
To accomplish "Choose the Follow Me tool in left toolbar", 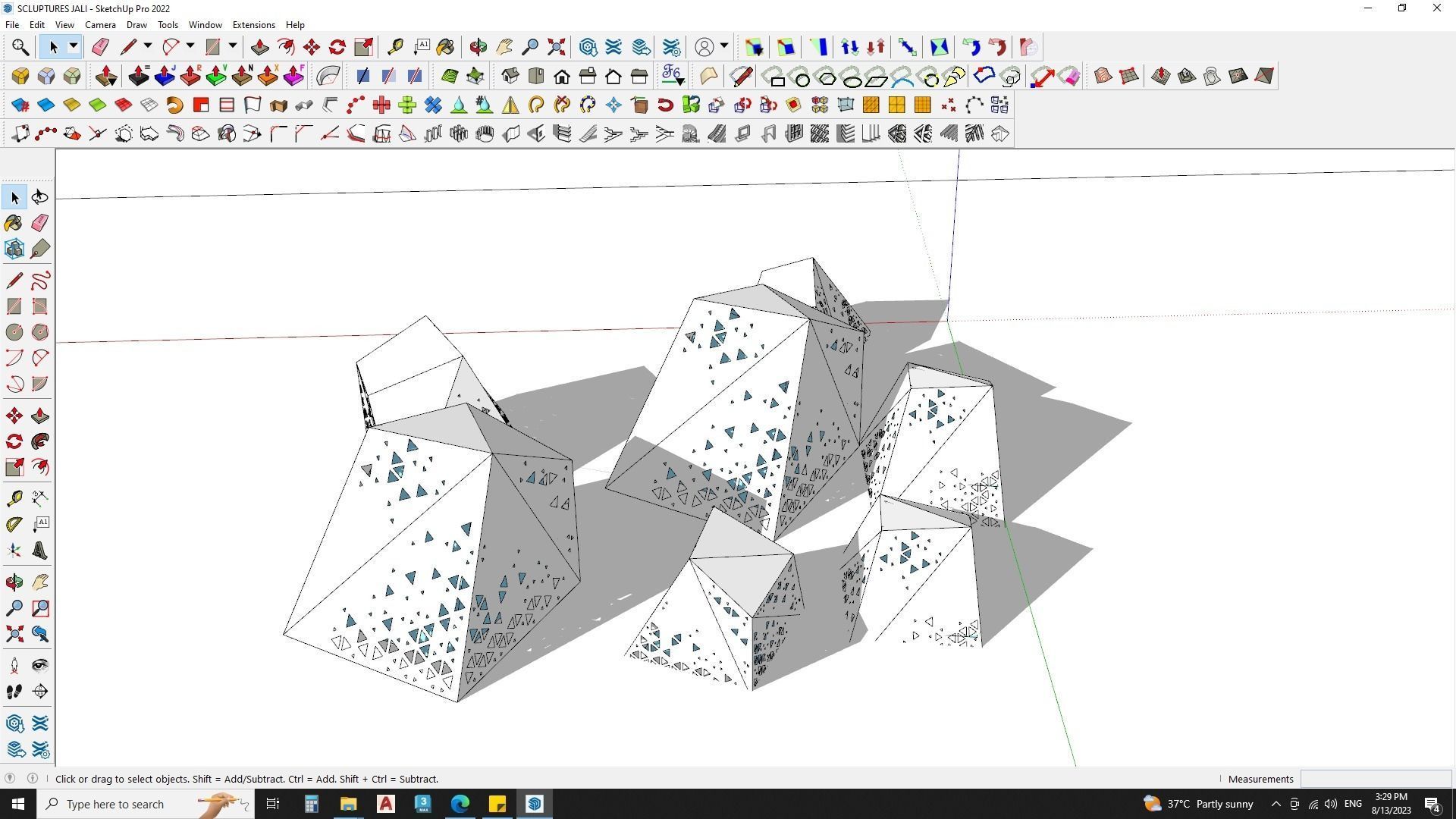I will point(40,441).
